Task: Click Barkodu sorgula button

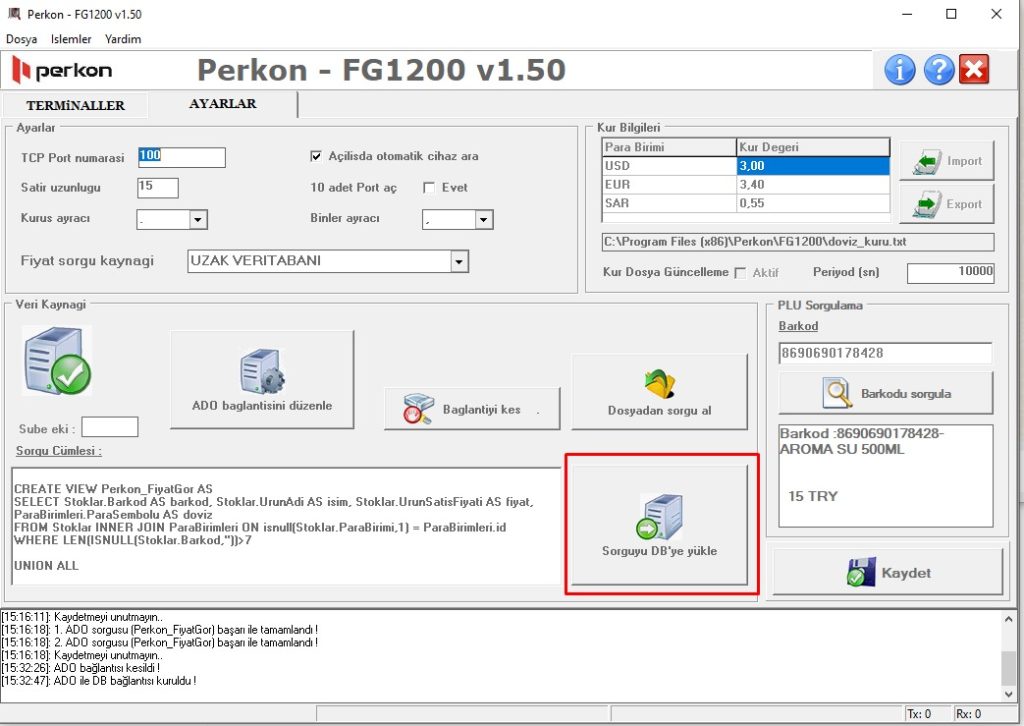Action: (x=886, y=393)
